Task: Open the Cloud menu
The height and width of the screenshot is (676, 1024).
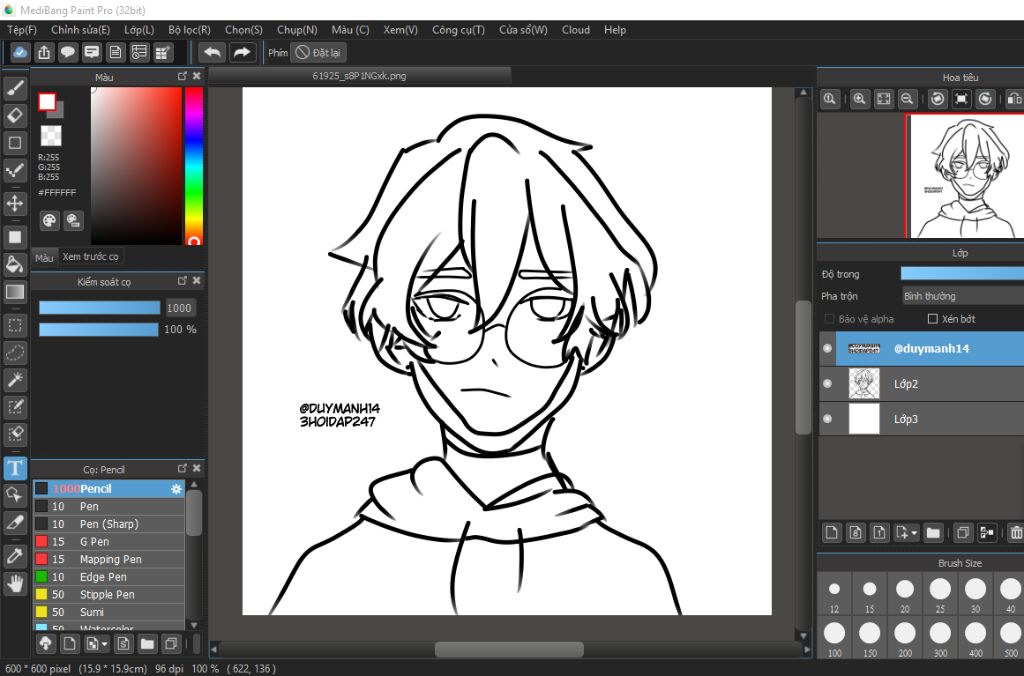Action: pyautogui.click(x=576, y=29)
